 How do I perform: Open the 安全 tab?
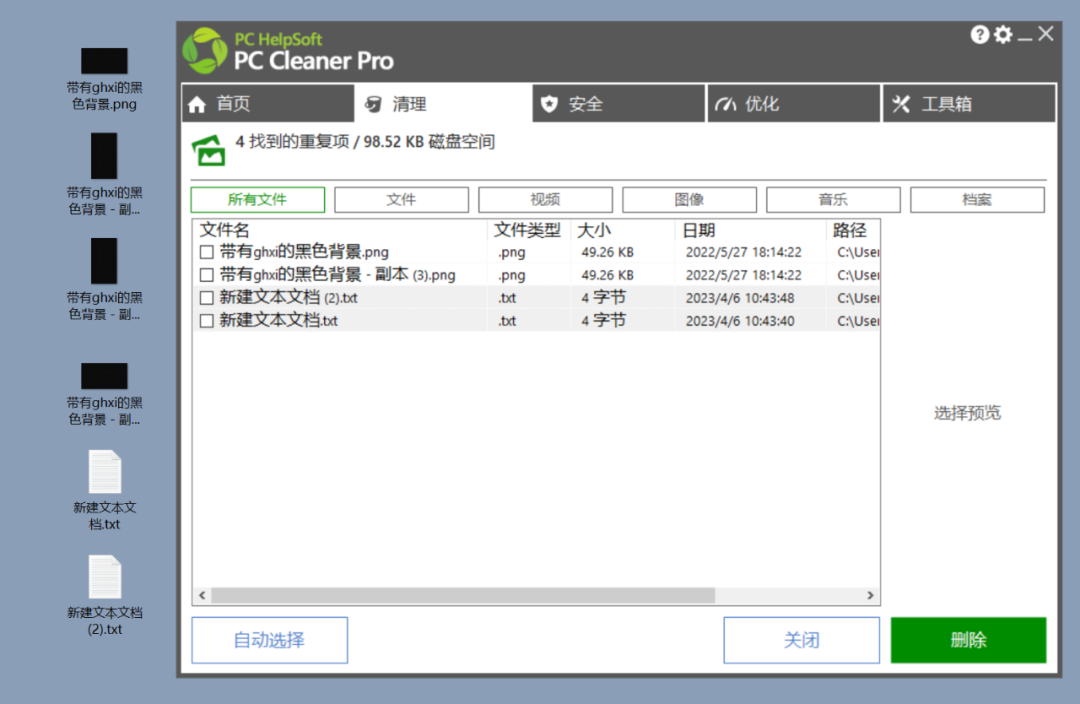(x=619, y=103)
